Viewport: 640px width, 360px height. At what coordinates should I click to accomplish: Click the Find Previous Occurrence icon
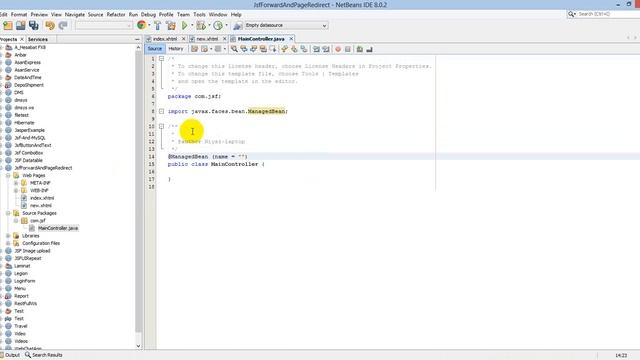(x=244, y=49)
